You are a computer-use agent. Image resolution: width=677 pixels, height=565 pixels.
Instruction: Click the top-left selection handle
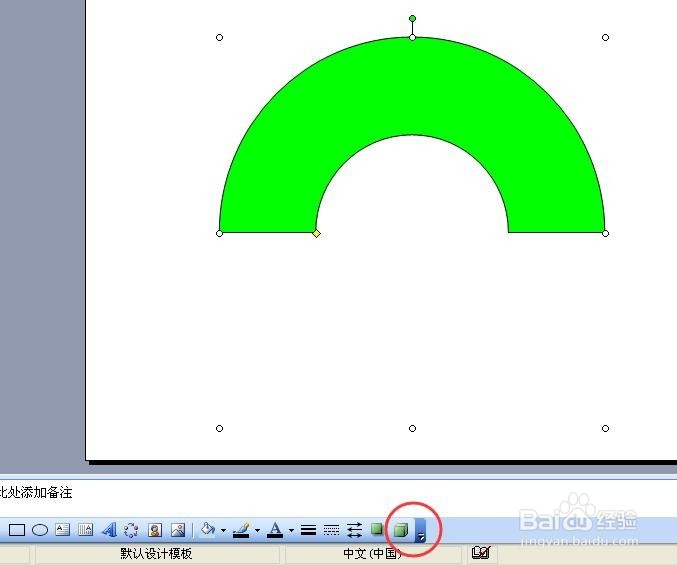(x=219, y=38)
